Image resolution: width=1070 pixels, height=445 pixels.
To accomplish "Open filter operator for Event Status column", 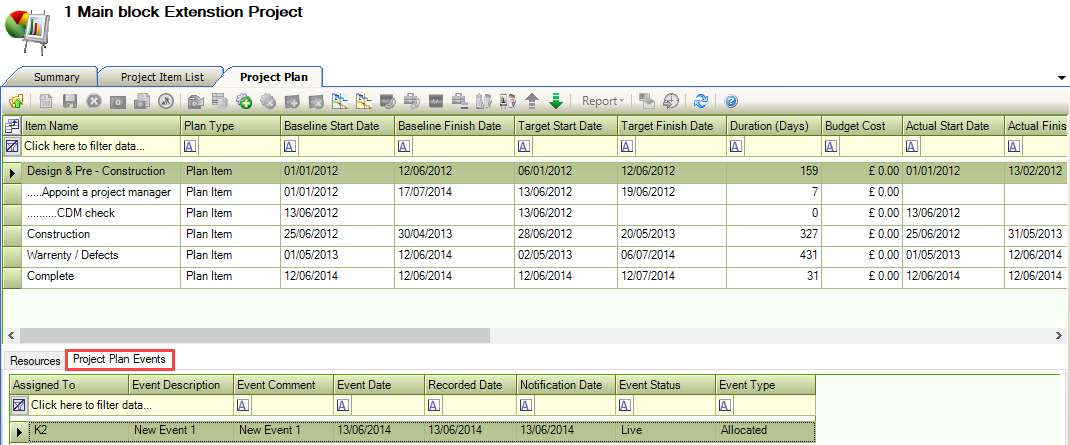I will point(625,405).
